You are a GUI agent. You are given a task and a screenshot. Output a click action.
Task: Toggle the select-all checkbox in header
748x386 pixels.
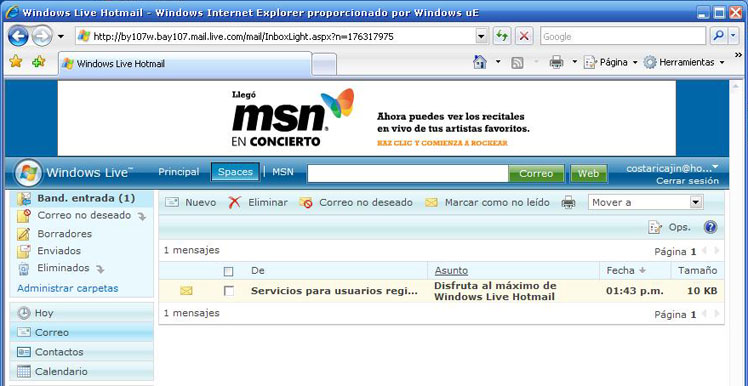(x=229, y=271)
